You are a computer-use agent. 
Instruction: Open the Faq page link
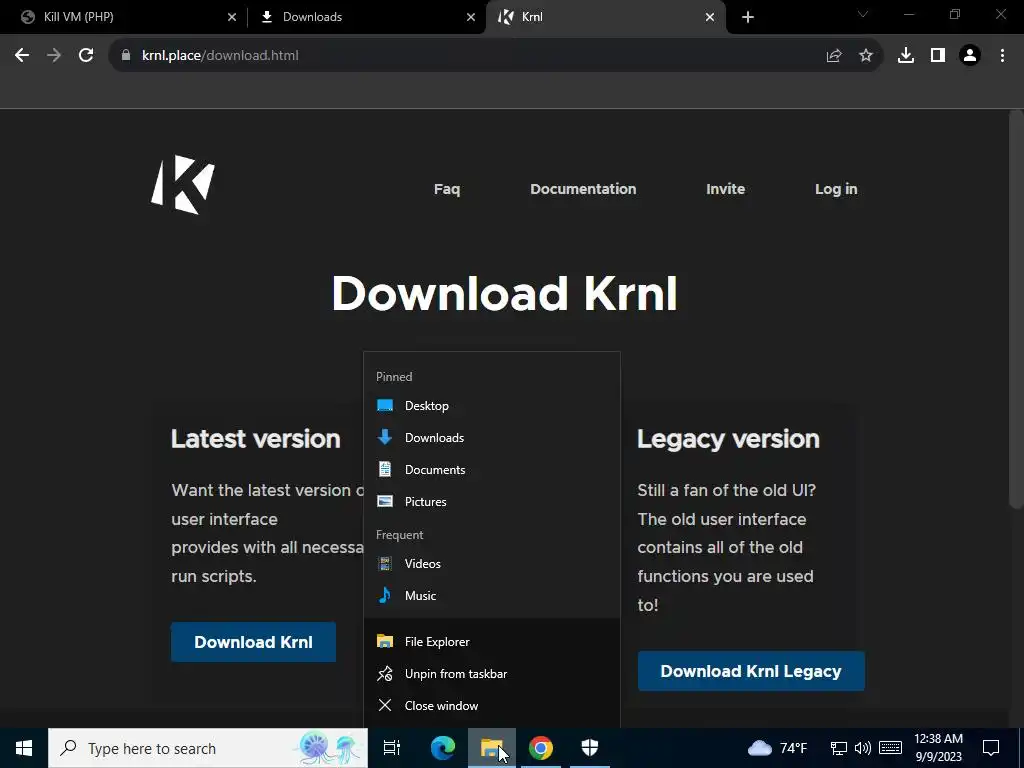click(x=447, y=189)
